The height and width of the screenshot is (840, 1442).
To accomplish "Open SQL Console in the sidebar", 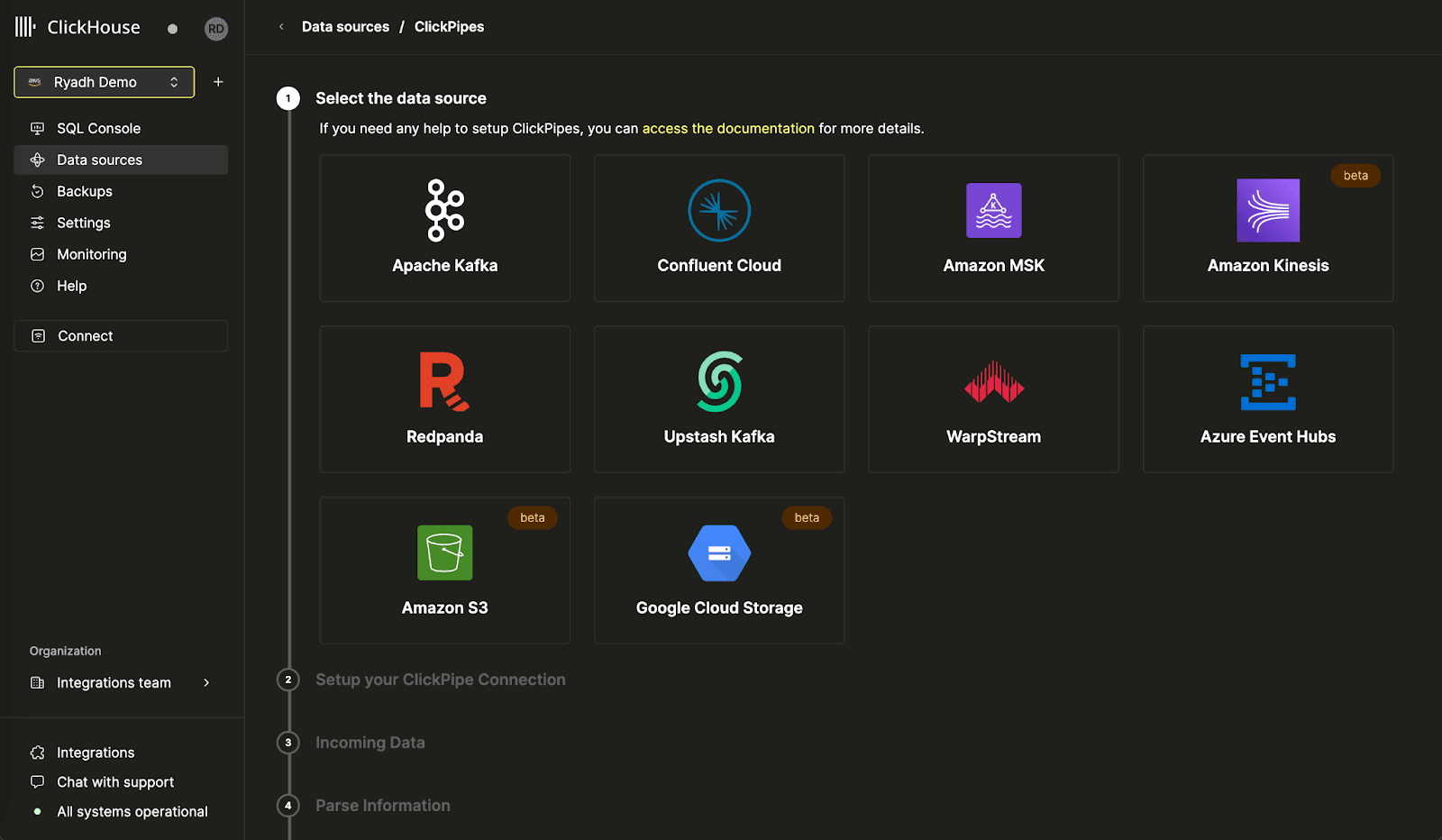I will pos(98,128).
